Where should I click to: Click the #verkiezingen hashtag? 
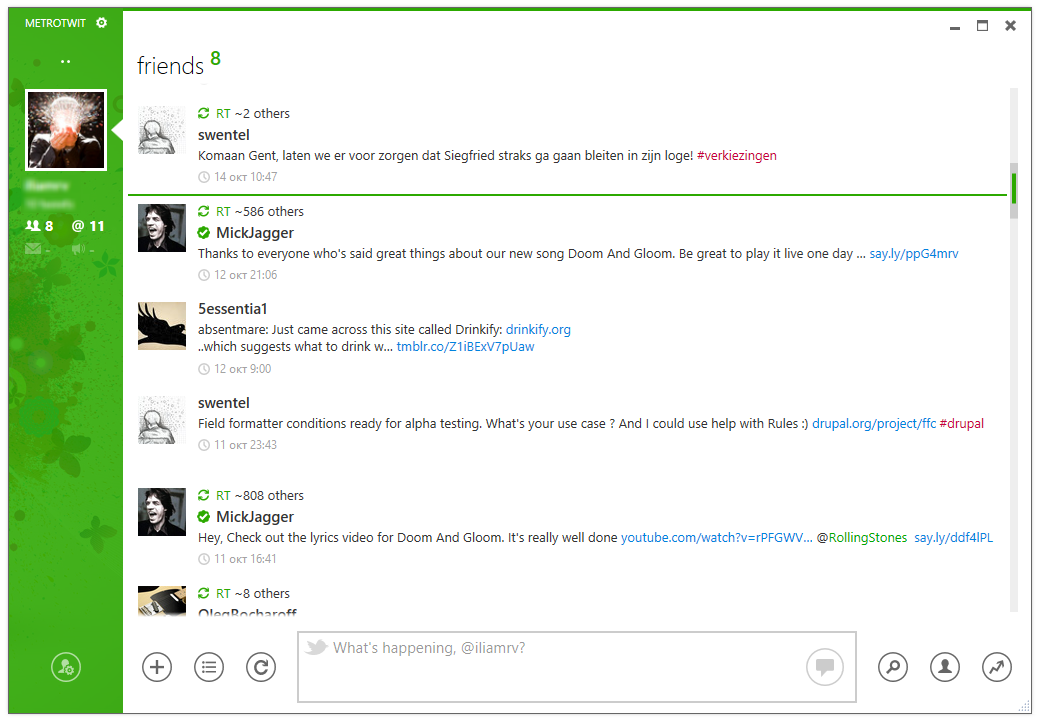[737, 156]
